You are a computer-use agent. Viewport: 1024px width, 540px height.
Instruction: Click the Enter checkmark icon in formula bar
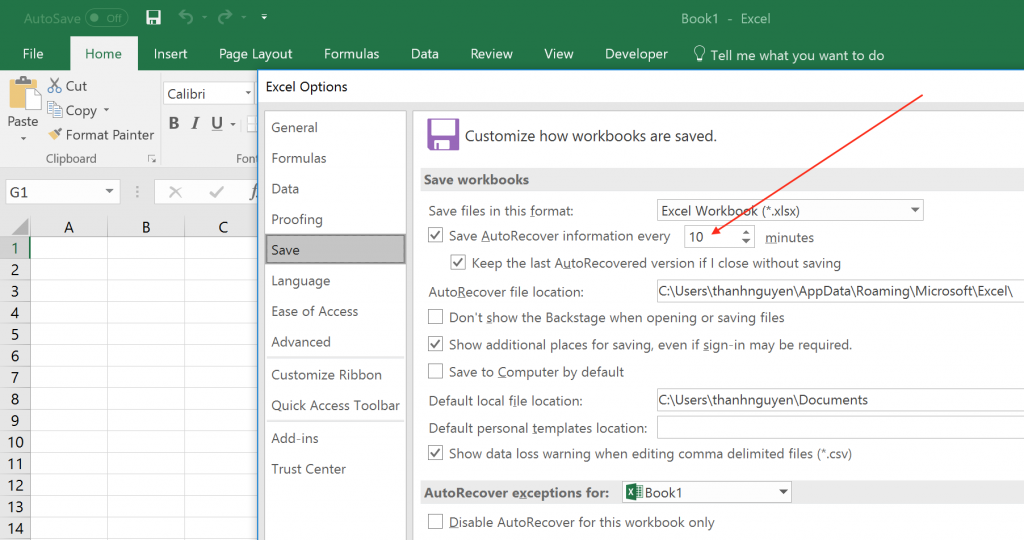click(x=216, y=192)
